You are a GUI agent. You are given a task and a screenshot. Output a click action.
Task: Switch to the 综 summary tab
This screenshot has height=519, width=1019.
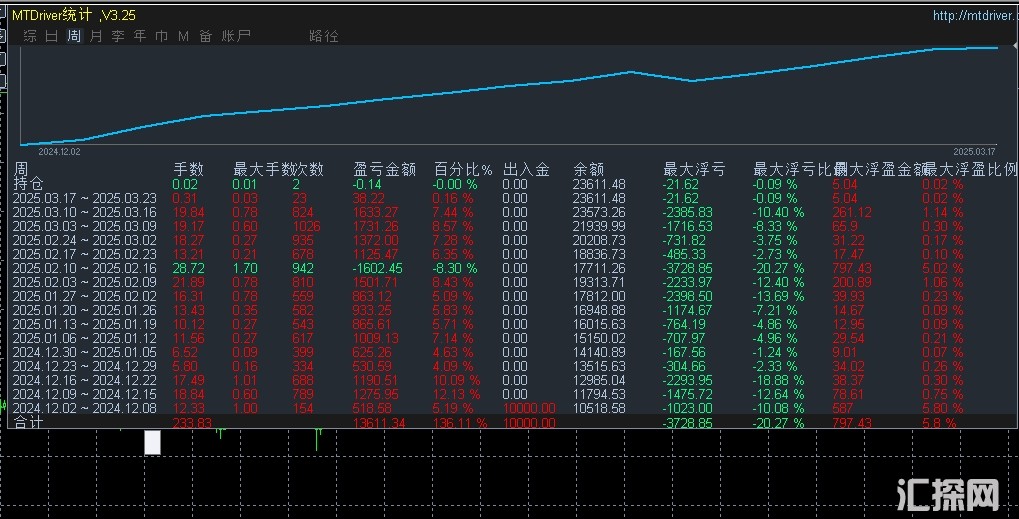click(x=30, y=36)
